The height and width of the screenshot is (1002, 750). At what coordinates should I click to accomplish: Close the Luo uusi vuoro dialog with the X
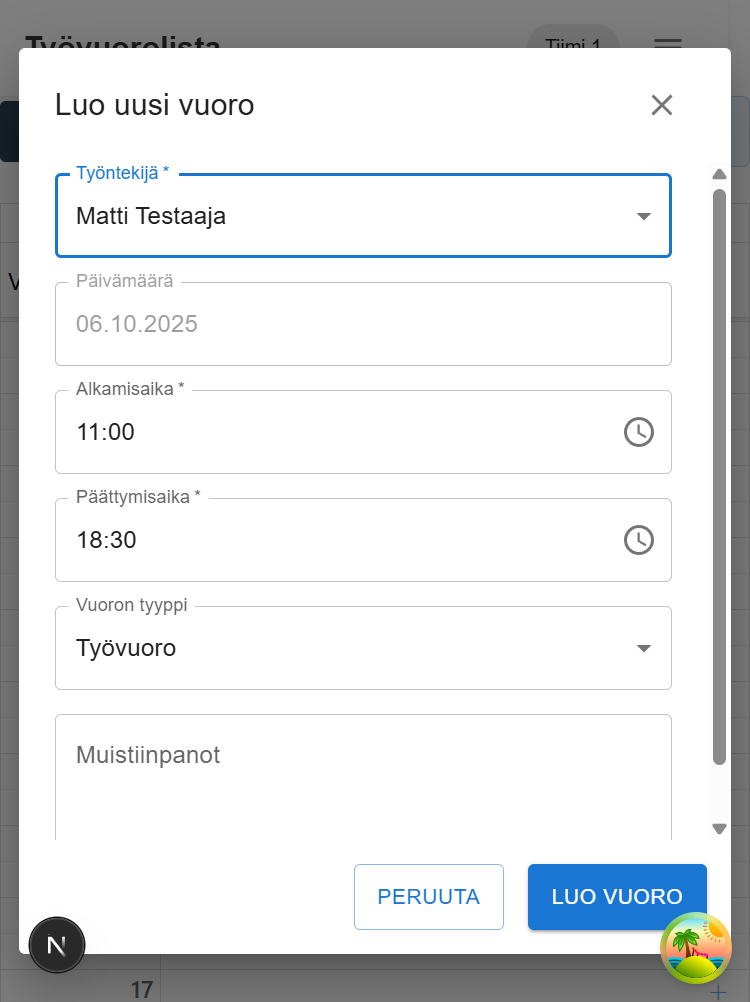(661, 104)
